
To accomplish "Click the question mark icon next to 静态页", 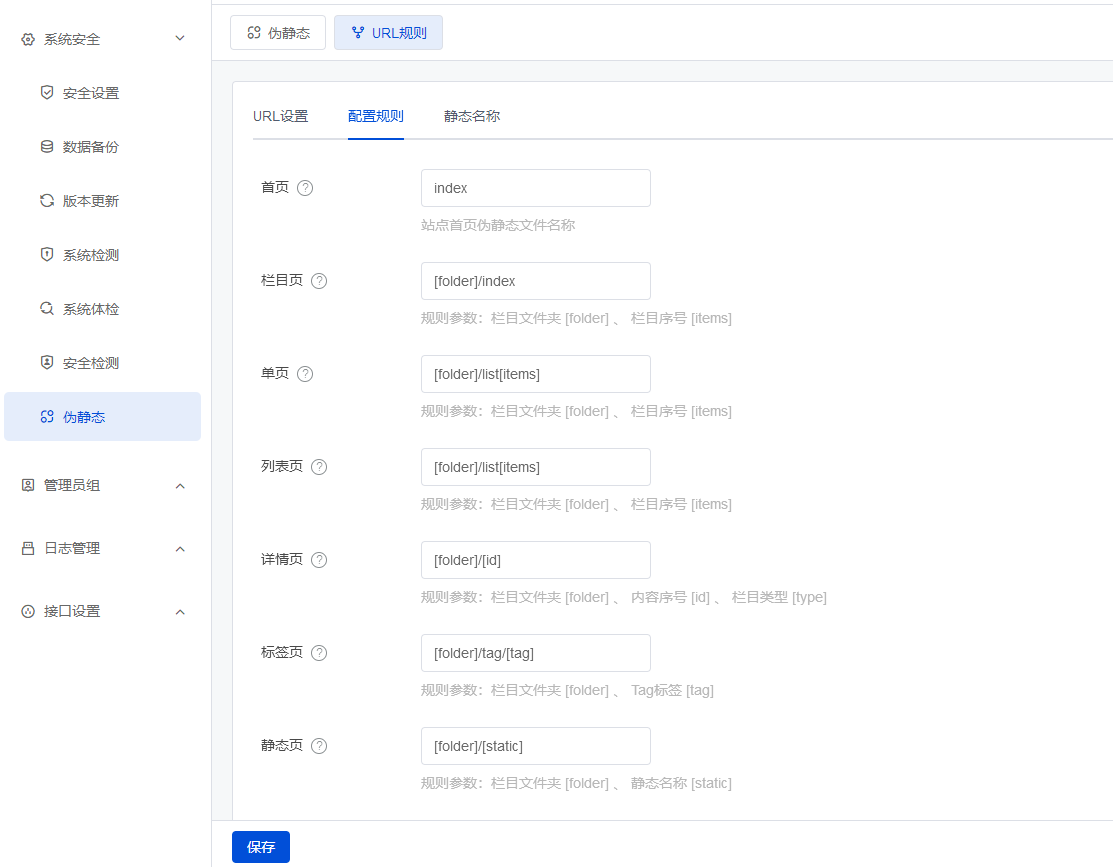I will click(x=319, y=746).
